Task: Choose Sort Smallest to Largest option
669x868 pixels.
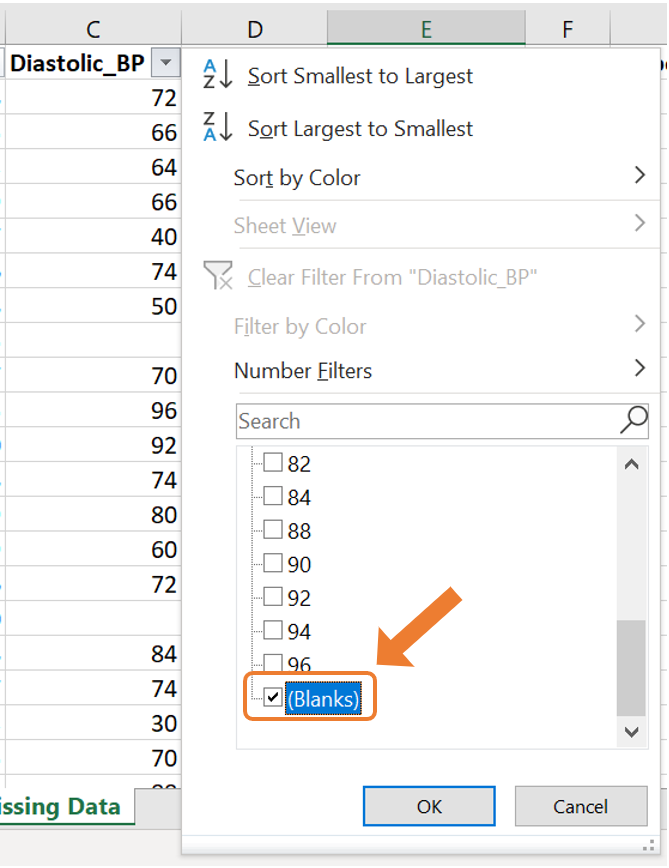Action: [x=360, y=76]
